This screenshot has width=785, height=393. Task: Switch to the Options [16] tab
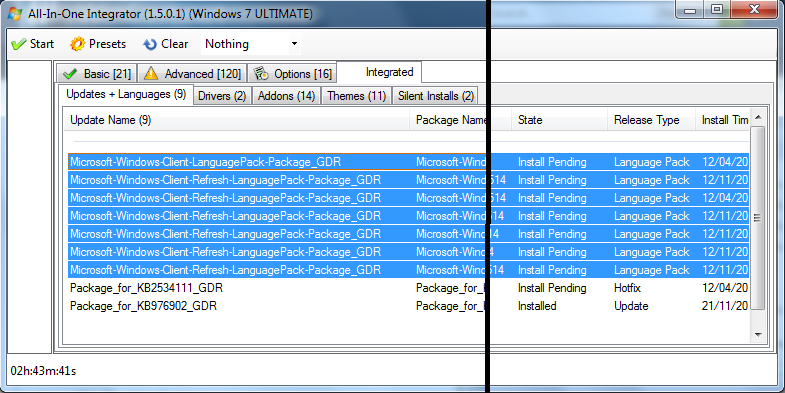coord(292,74)
